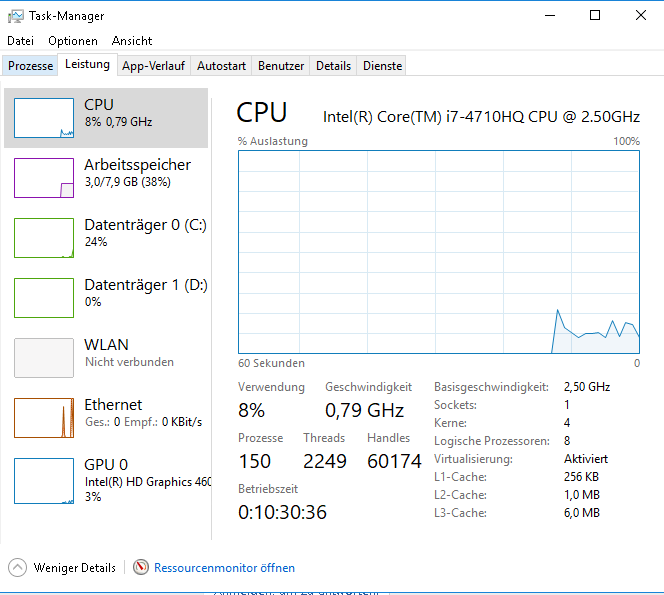The width and height of the screenshot is (664, 595).
Task: Click the Basisgeschwindigkeit value 2,50 GHz
Action: pos(587,387)
